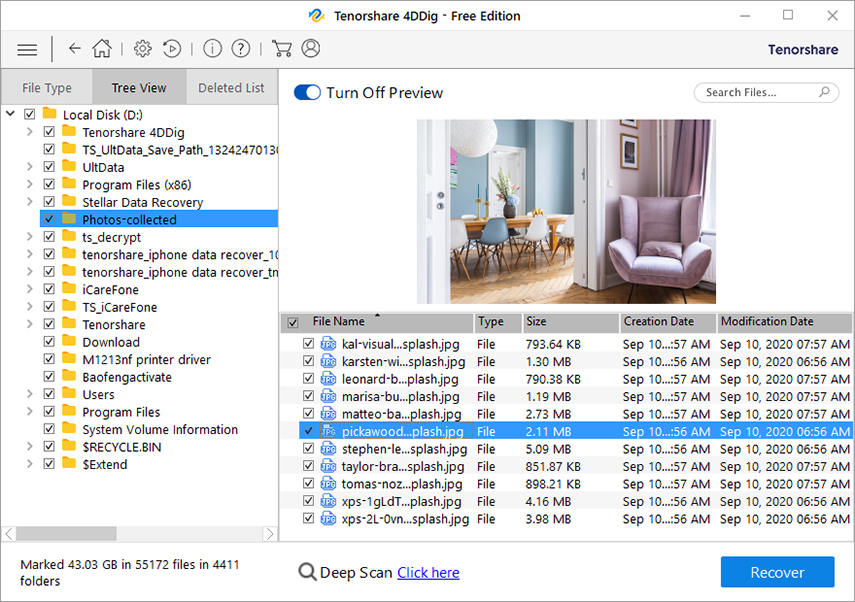
Task: Click the Deep Scan Click here link
Action: coord(428,571)
